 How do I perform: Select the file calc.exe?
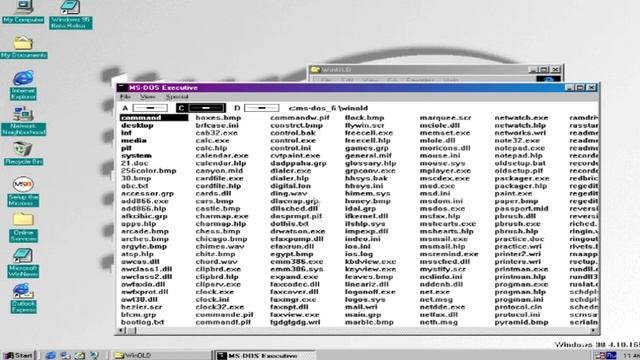212,140
